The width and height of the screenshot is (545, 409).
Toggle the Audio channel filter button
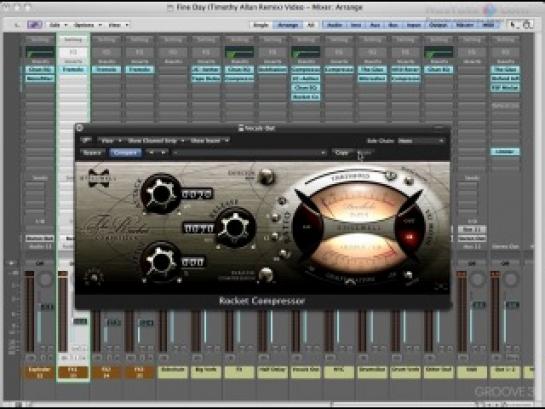tap(335, 25)
